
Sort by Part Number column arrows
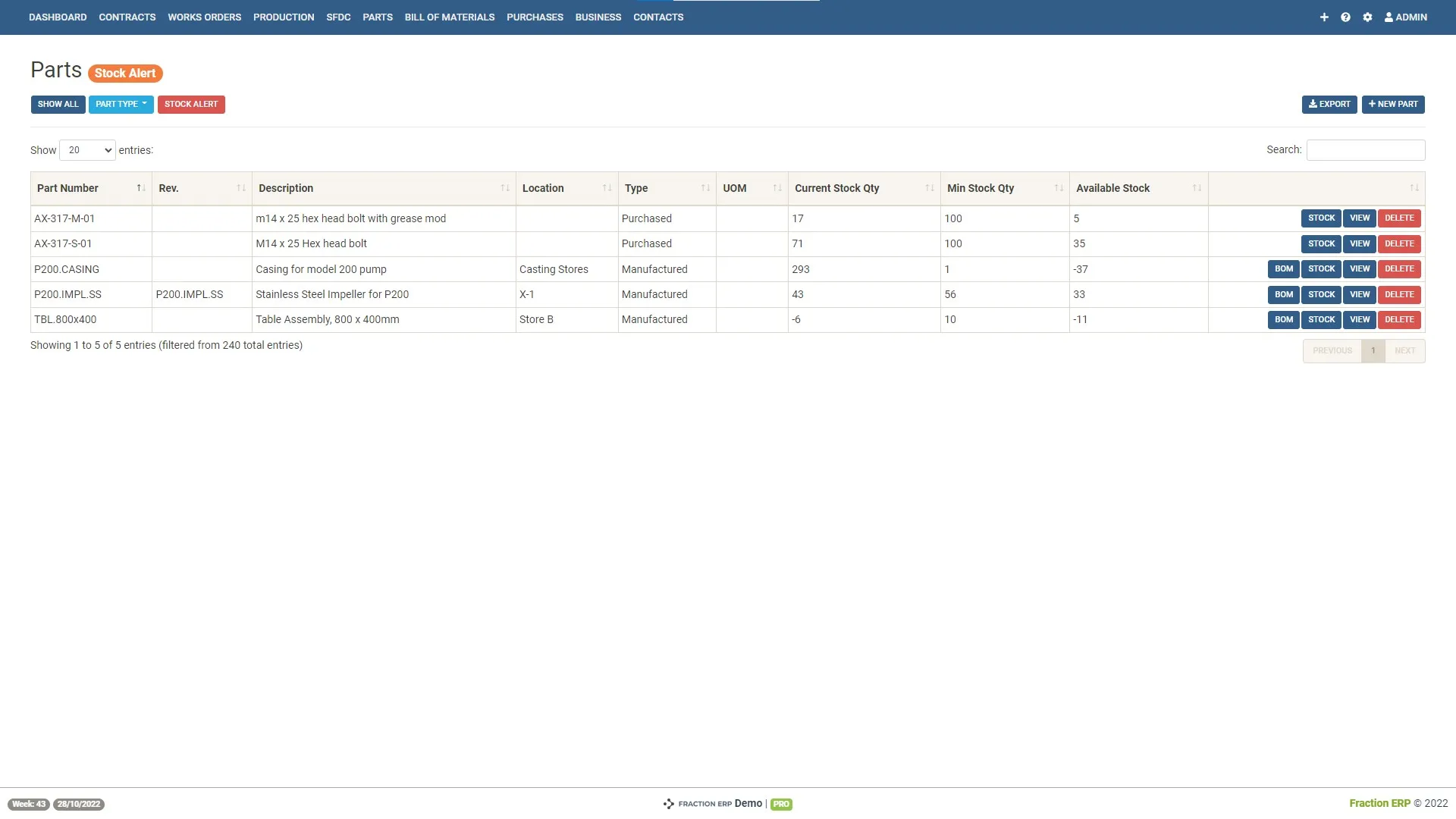click(x=141, y=188)
